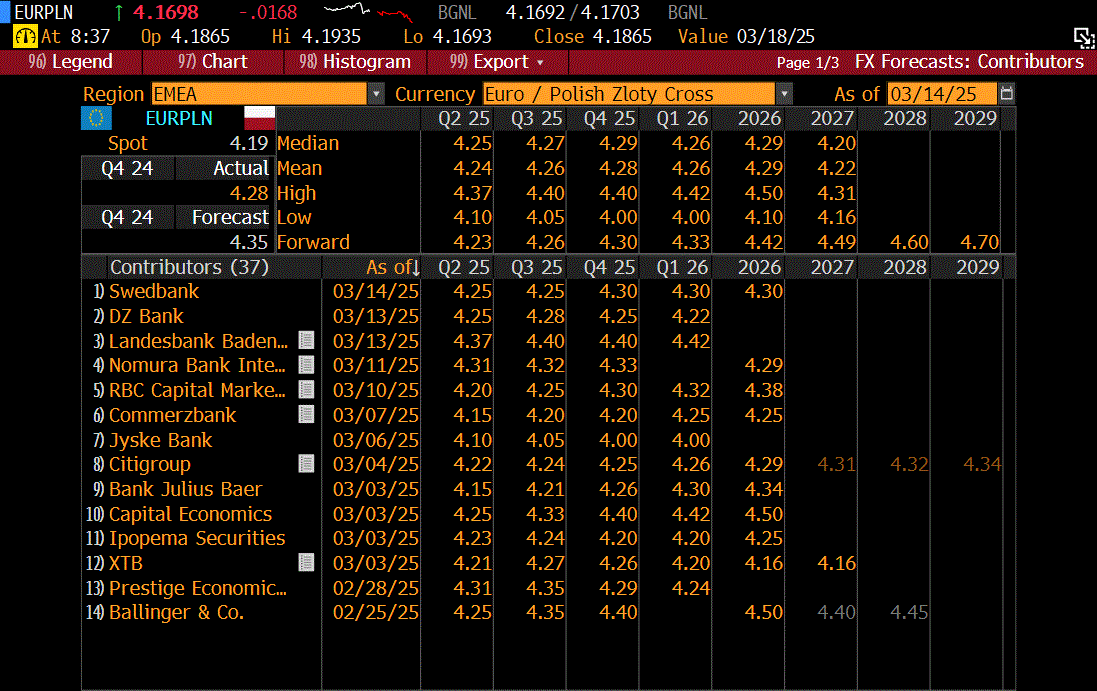Screen dimensions: 1097x691
Task: Click the FX Forecasts: Contributors title
Action: 970,62
